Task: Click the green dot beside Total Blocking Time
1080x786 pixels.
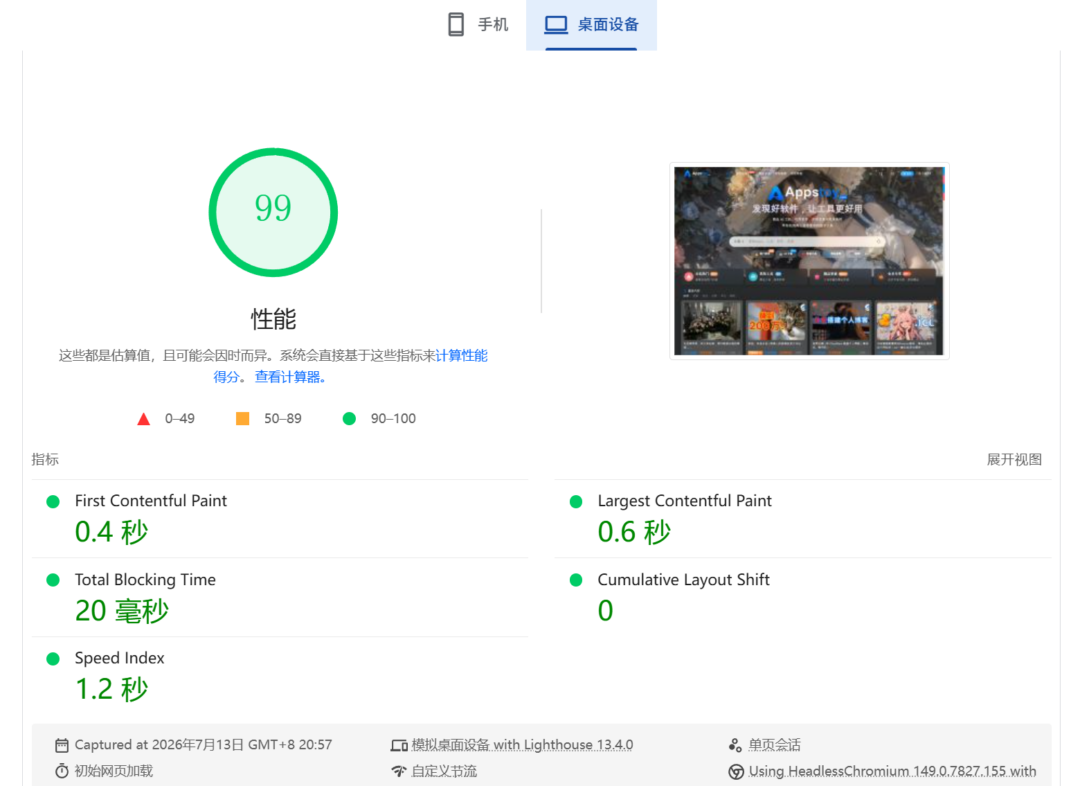Action: coord(53,580)
